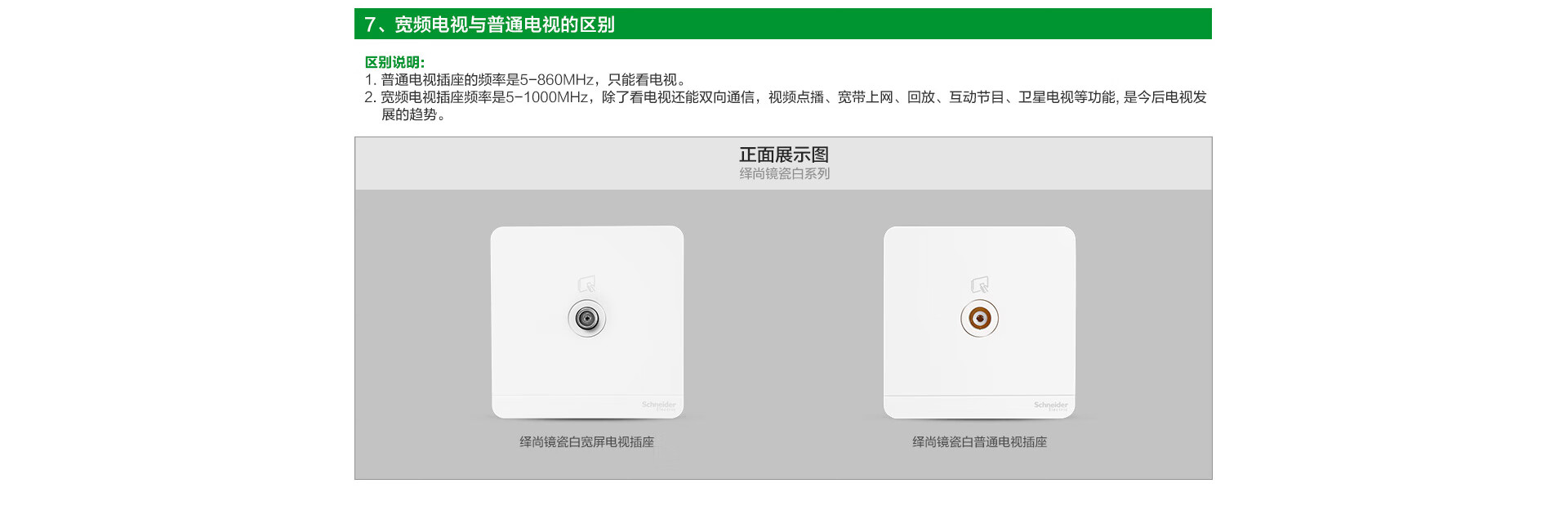Click the green section header about 宽频电视与普通电视的区别
The width and height of the screenshot is (1568, 506).
782,24
